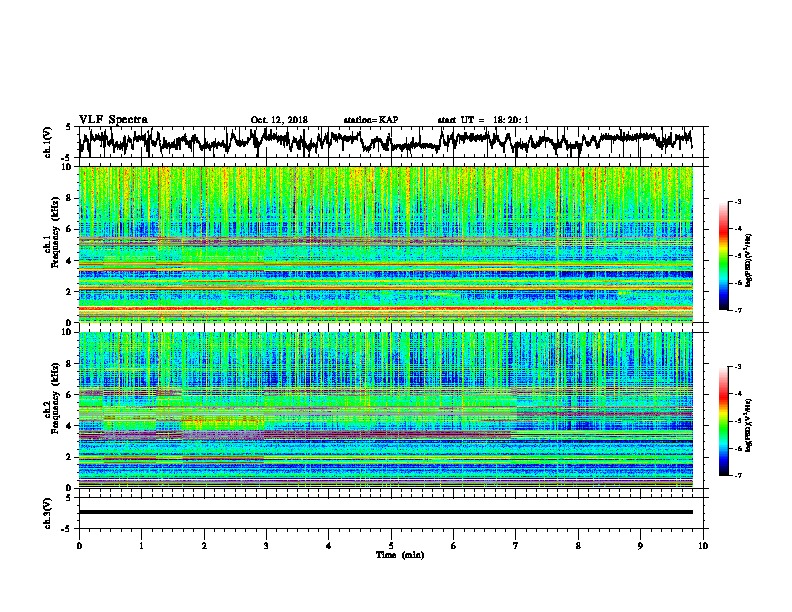Click time axis tick label "0"
The image size is (792, 612).
(79, 546)
